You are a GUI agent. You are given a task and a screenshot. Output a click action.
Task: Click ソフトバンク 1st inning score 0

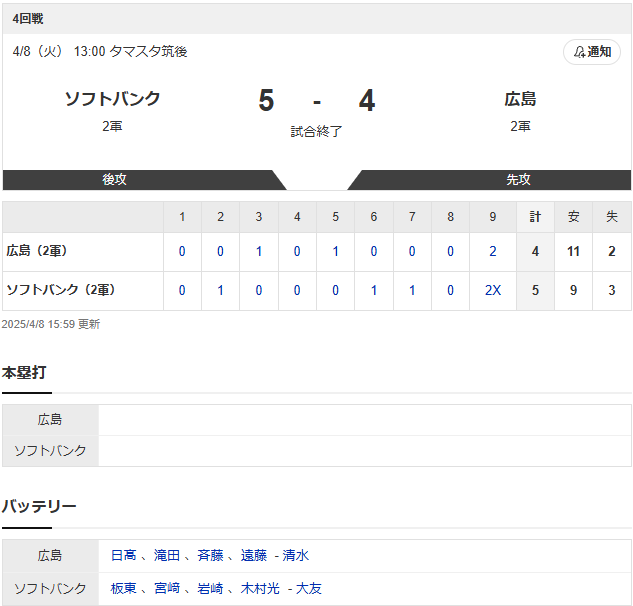click(x=182, y=290)
